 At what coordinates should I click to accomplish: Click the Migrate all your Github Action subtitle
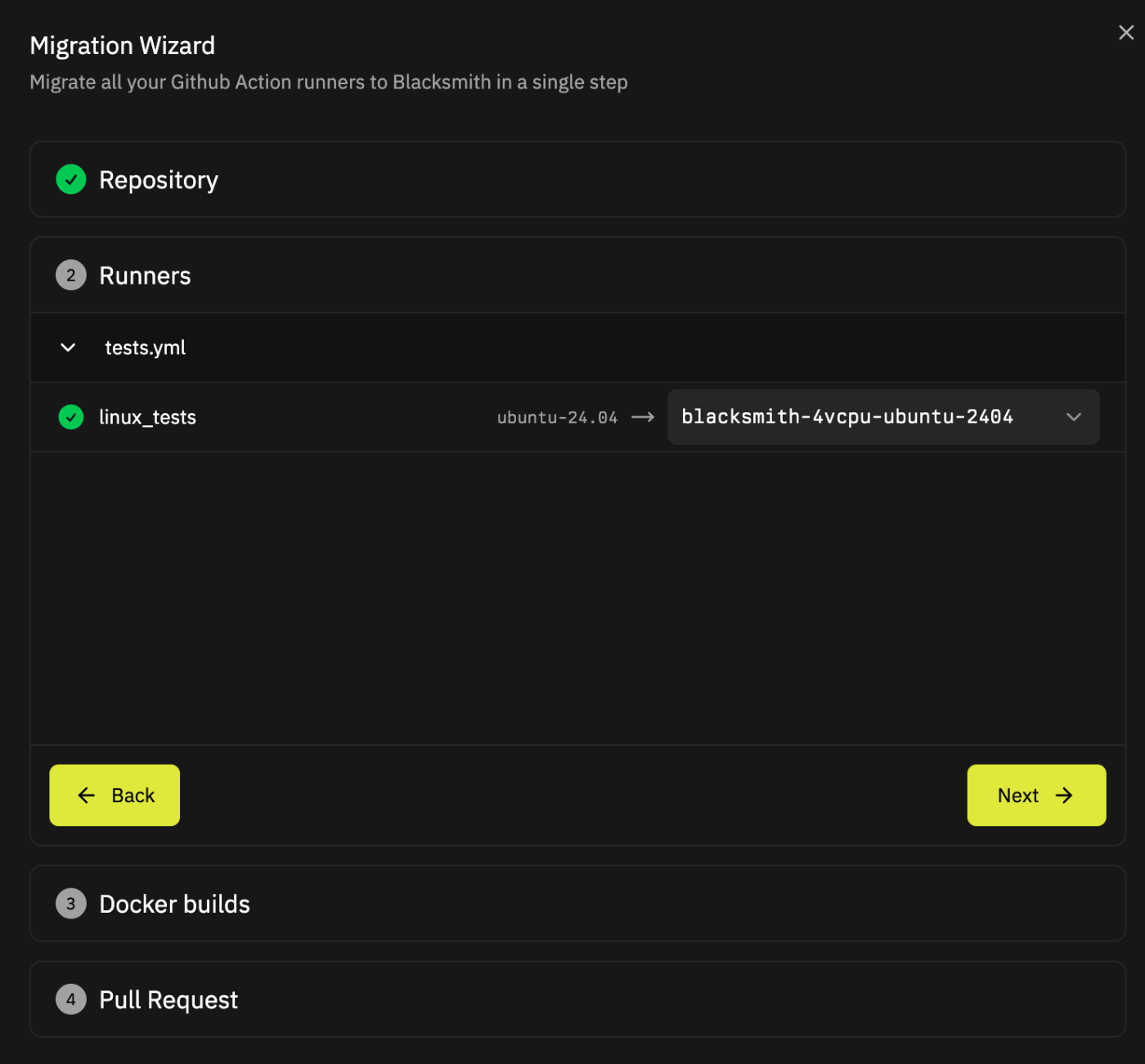[329, 83]
